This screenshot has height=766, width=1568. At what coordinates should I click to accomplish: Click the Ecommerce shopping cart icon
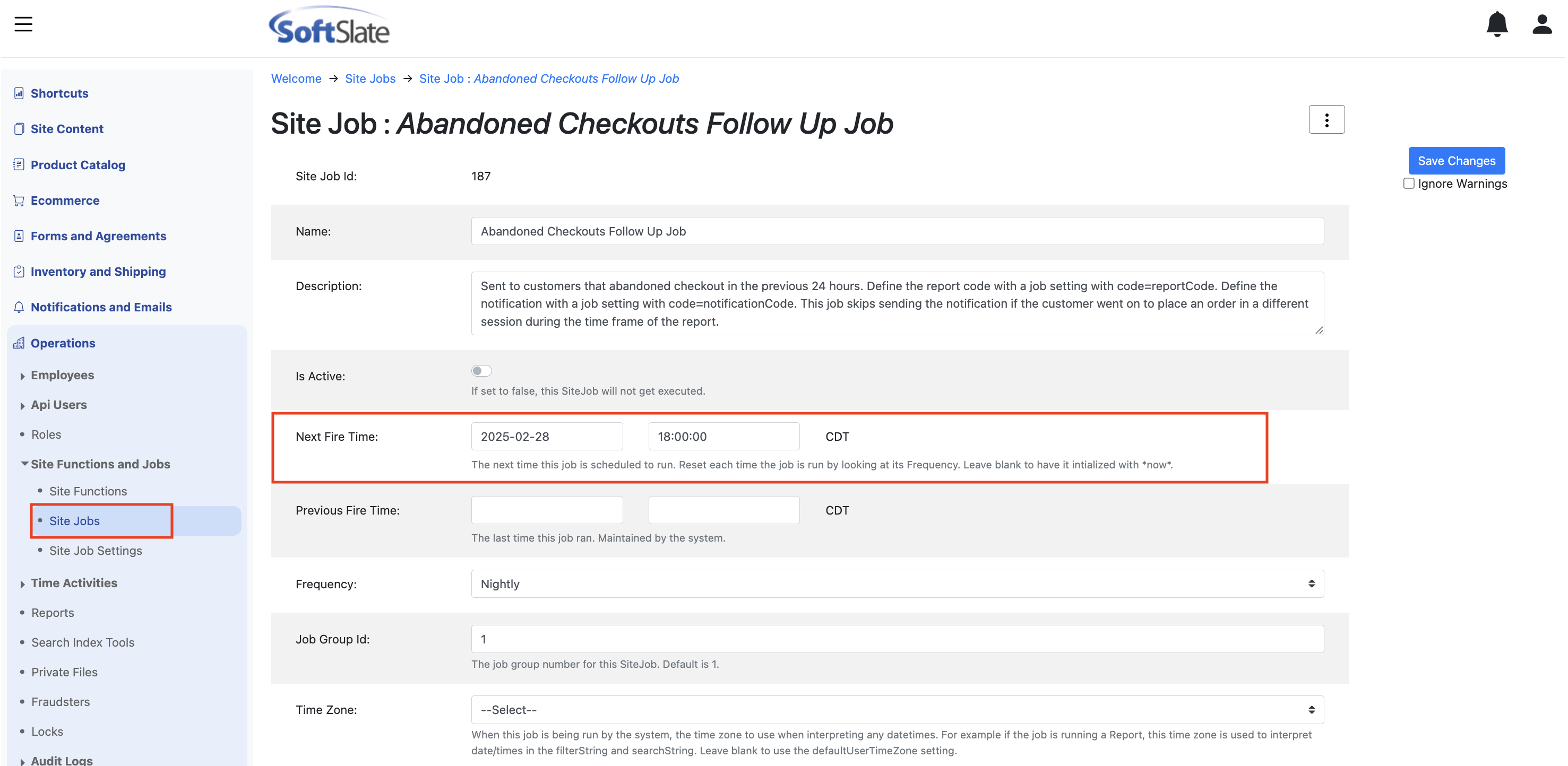(19, 200)
